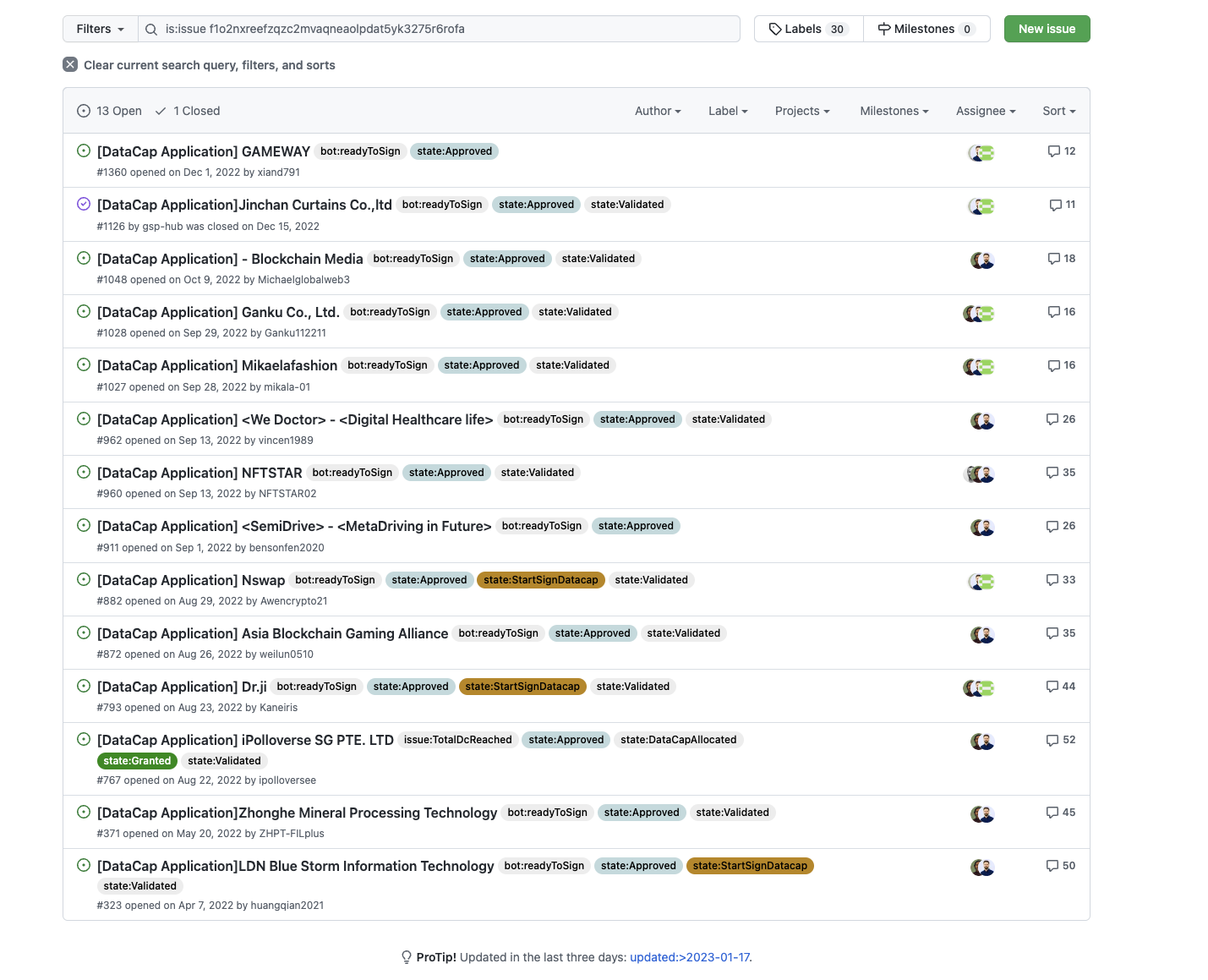
Task: Click the X icon to clear search filters
Action: pyautogui.click(x=70, y=63)
